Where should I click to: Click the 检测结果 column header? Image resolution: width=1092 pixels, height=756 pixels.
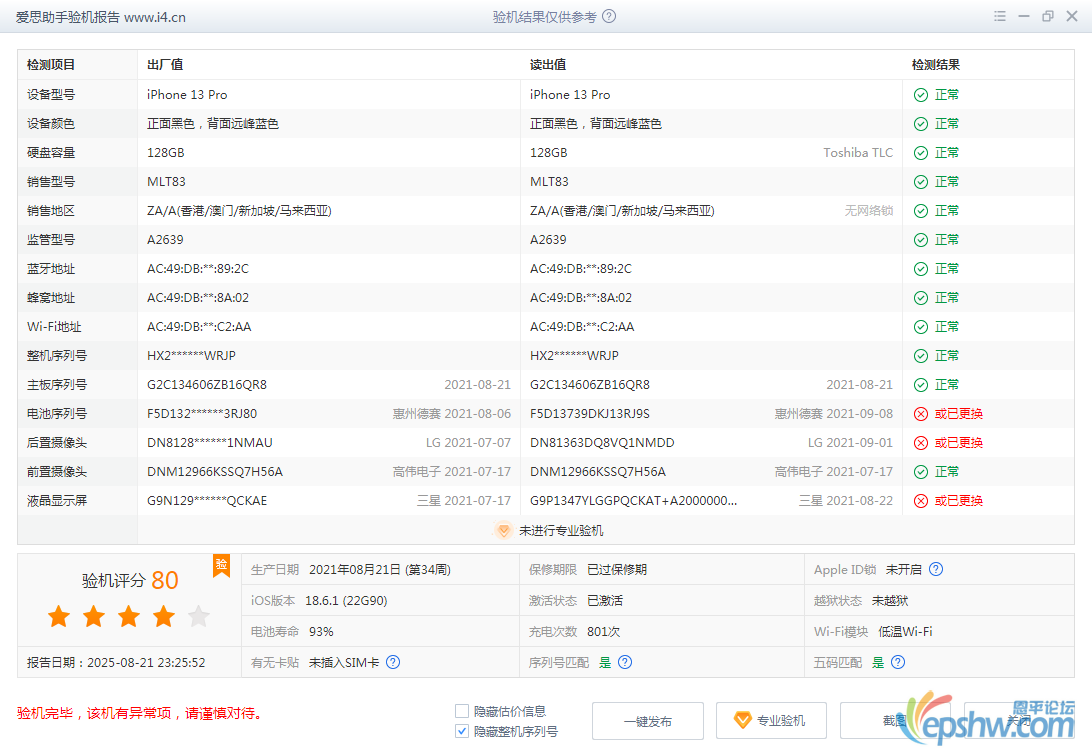pyautogui.click(x=936, y=65)
